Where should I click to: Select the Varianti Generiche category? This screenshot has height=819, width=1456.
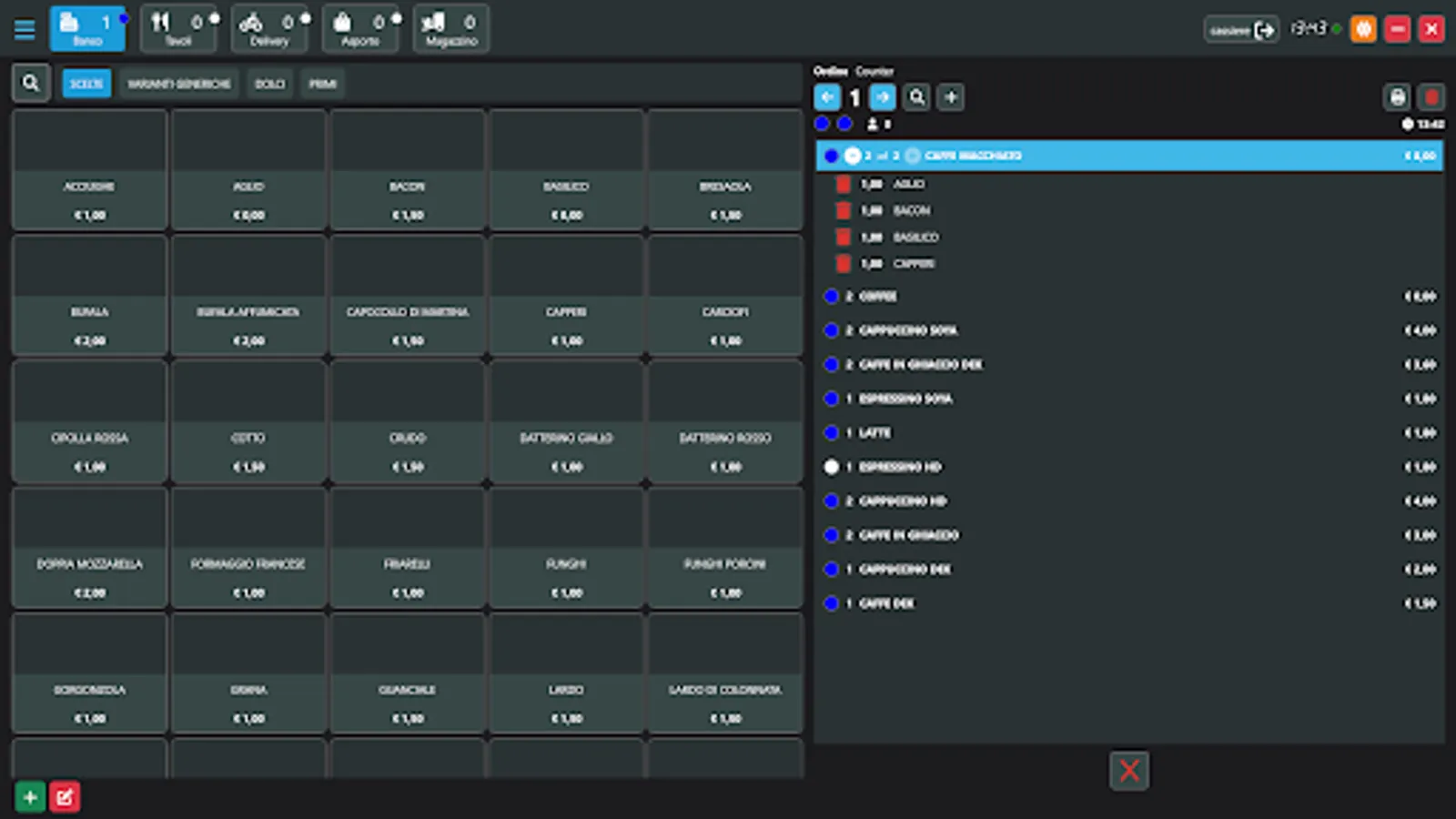pos(178,84)
